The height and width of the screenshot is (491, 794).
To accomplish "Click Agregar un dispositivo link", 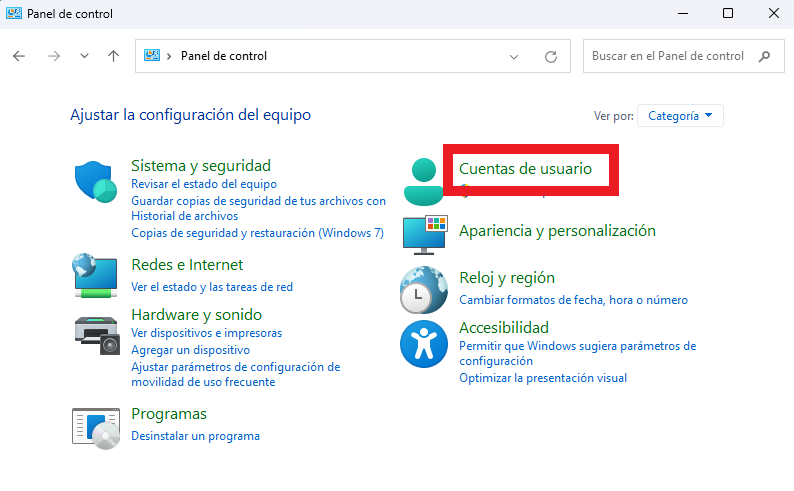I will point(190,350).
